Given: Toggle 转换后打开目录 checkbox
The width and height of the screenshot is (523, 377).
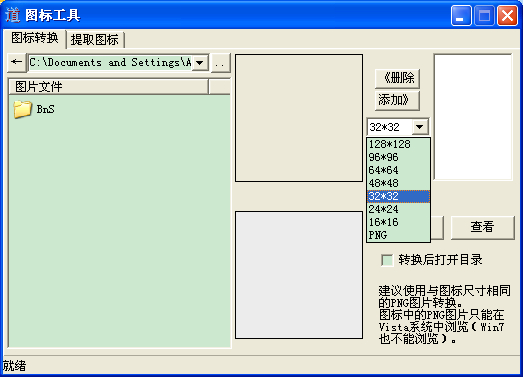Looking at the screenshot, I should [387, 260].
